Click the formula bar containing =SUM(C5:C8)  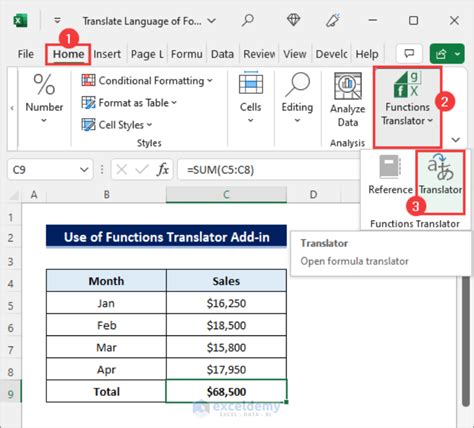point(268,170)
